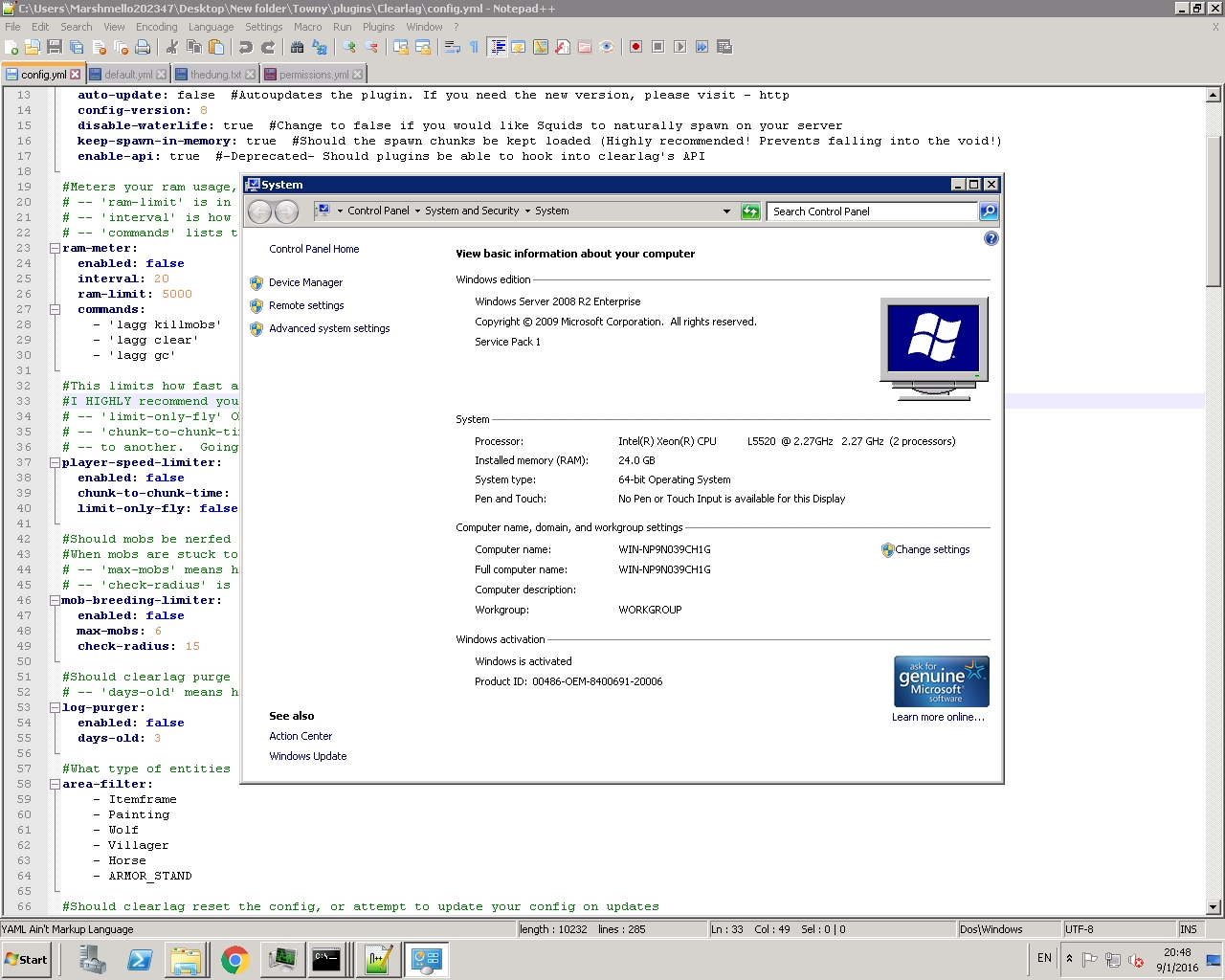Screen dimensions: 1225x980
Task: Click the Undo arrow icon
Action: (x=246, y=47)
